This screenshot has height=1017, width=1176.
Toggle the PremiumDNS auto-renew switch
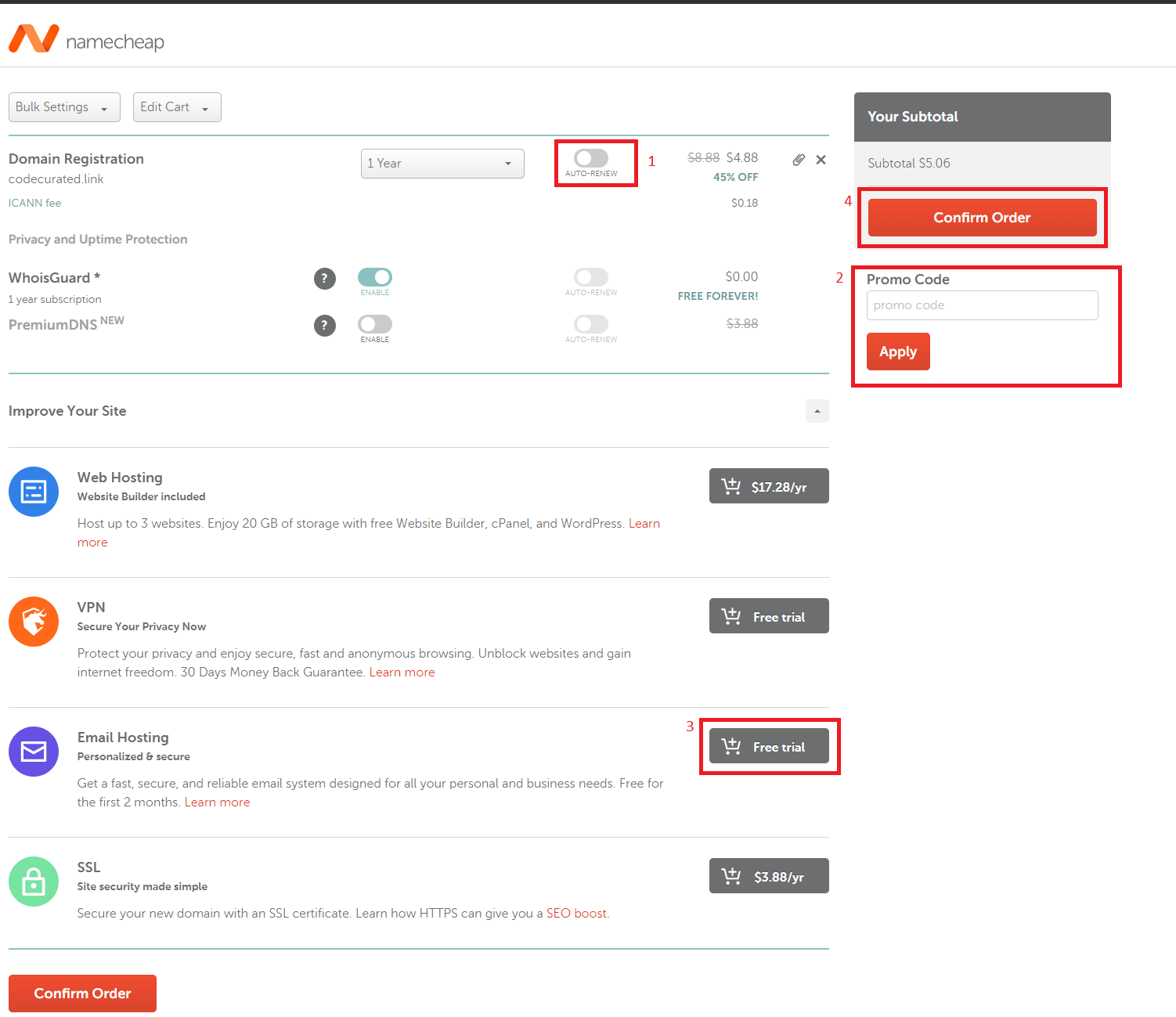tap(591, 324)
